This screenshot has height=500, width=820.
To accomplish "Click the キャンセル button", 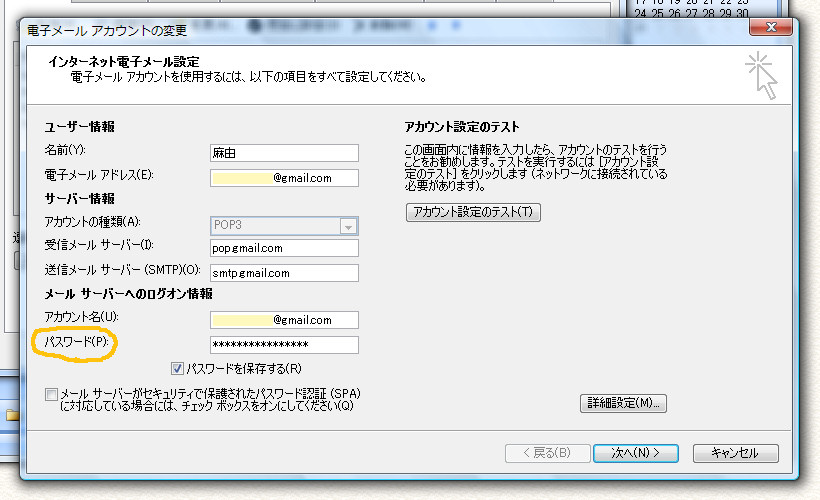I will (735, 453).
